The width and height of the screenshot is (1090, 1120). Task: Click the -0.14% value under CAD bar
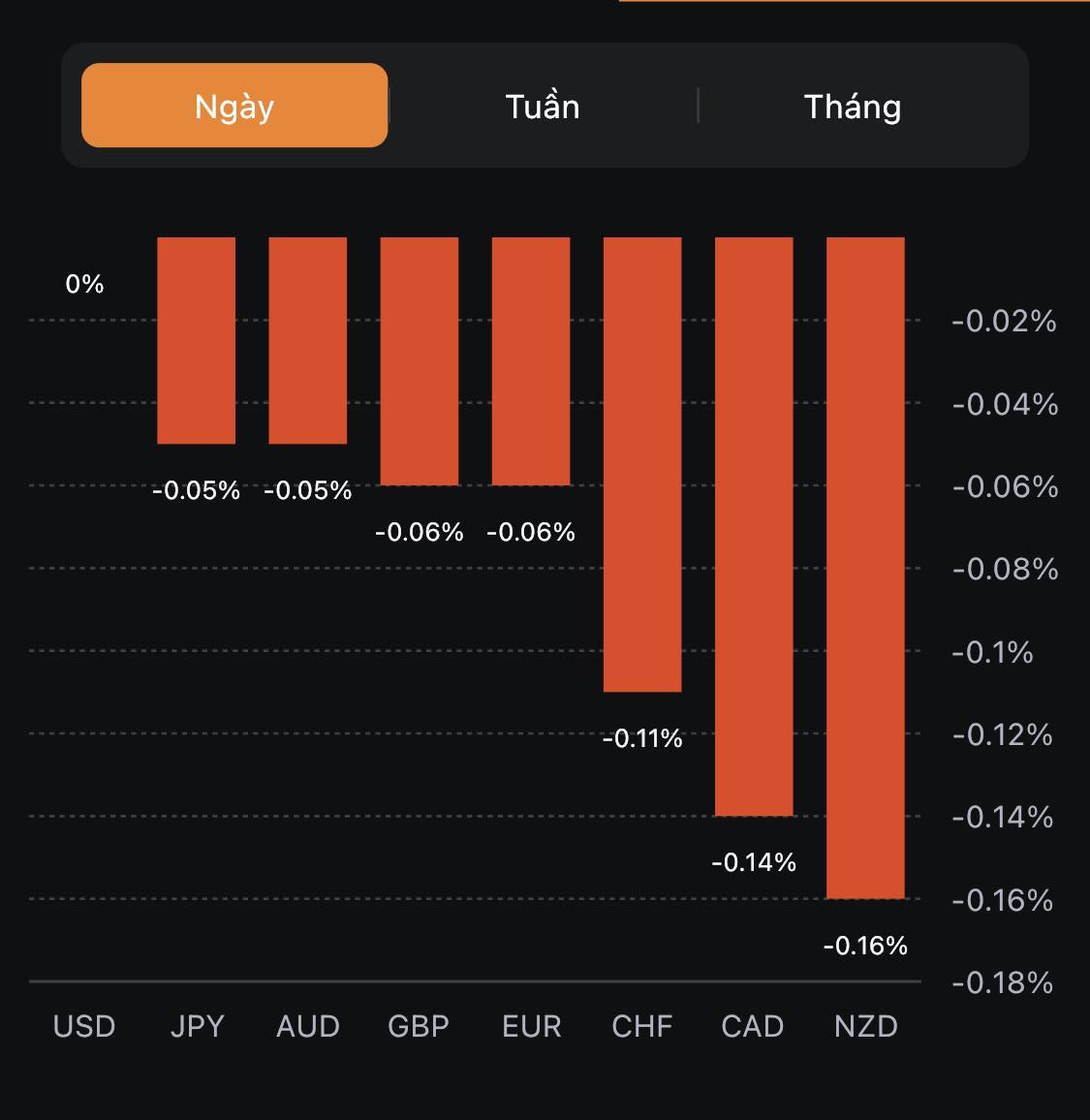(754, 862)
